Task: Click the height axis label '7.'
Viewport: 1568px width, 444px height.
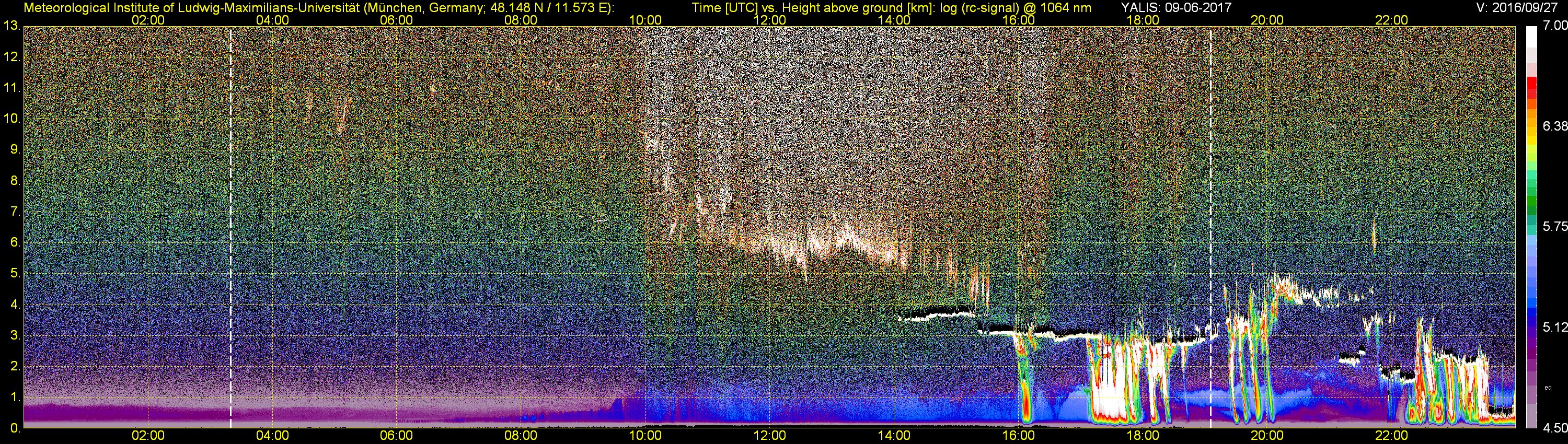Action: pos(15,212)
